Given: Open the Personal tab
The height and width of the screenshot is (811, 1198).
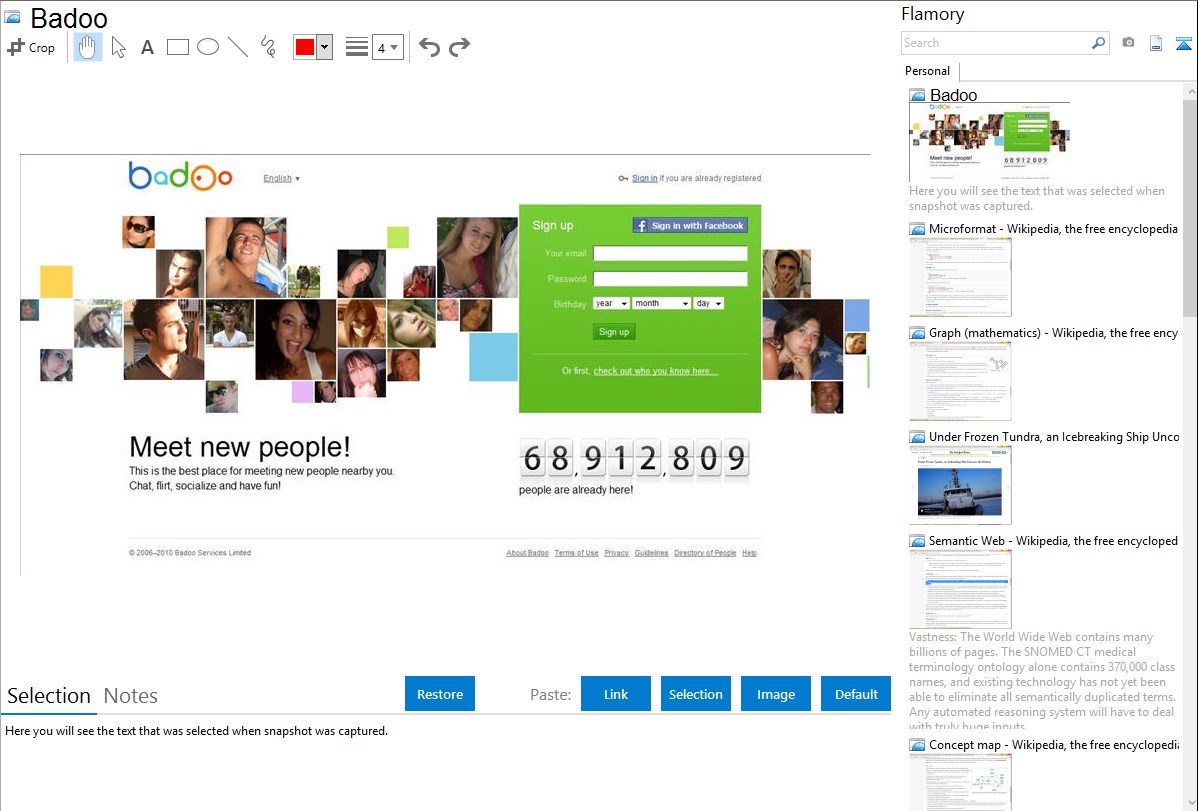Looking at the screenshot, I should pos(928,71).
